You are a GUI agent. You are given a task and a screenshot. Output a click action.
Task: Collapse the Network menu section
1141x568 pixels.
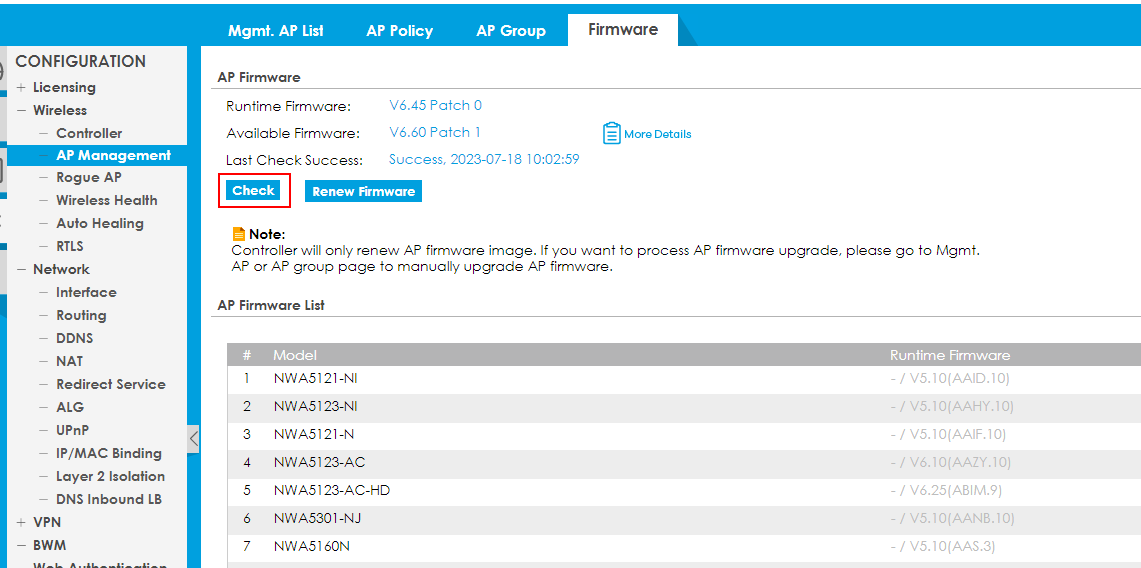point(21,270)
